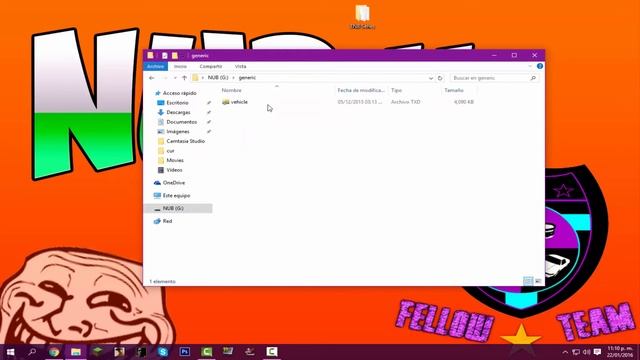
Task: Open the folder on desktop
Action: pos(362,17)
